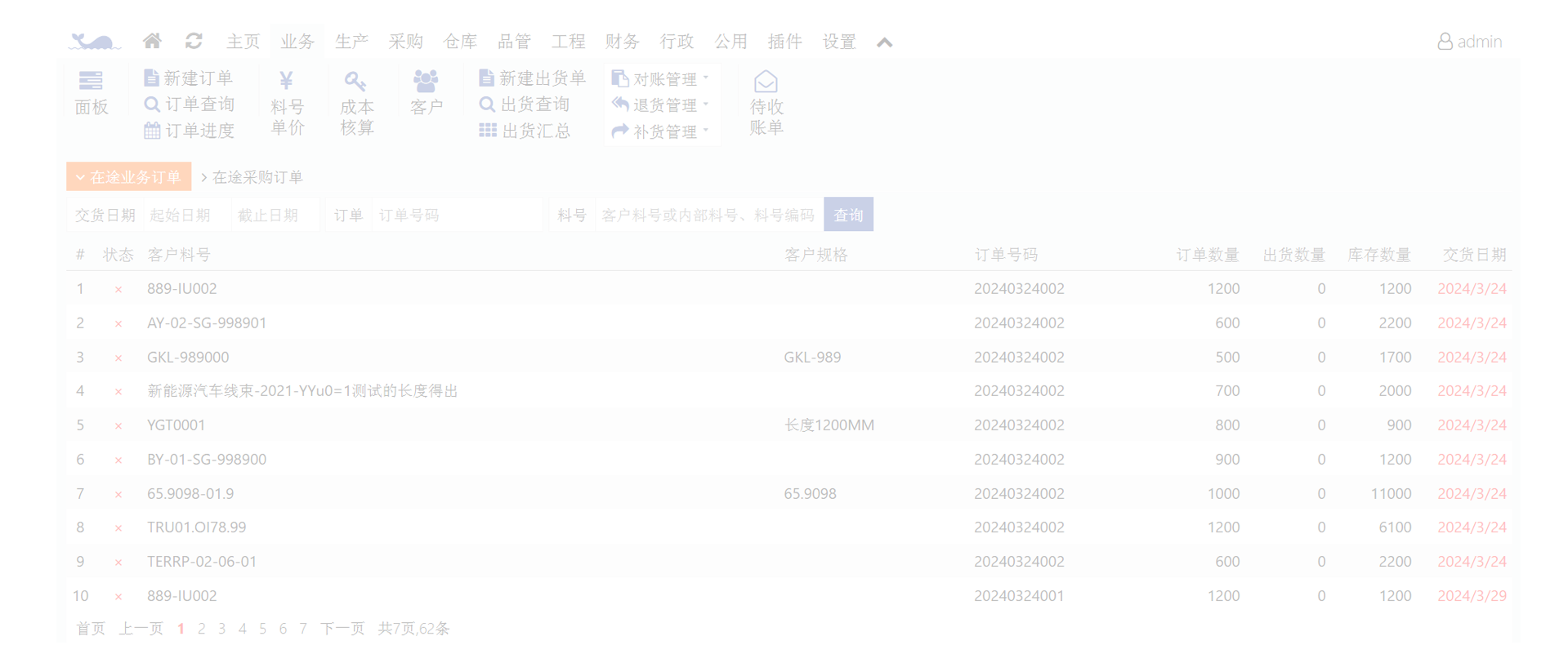Collapse the ribbon with the up chevron
Image resolution: width=1568 pixels, height=663 pixels.
(884, 42)
